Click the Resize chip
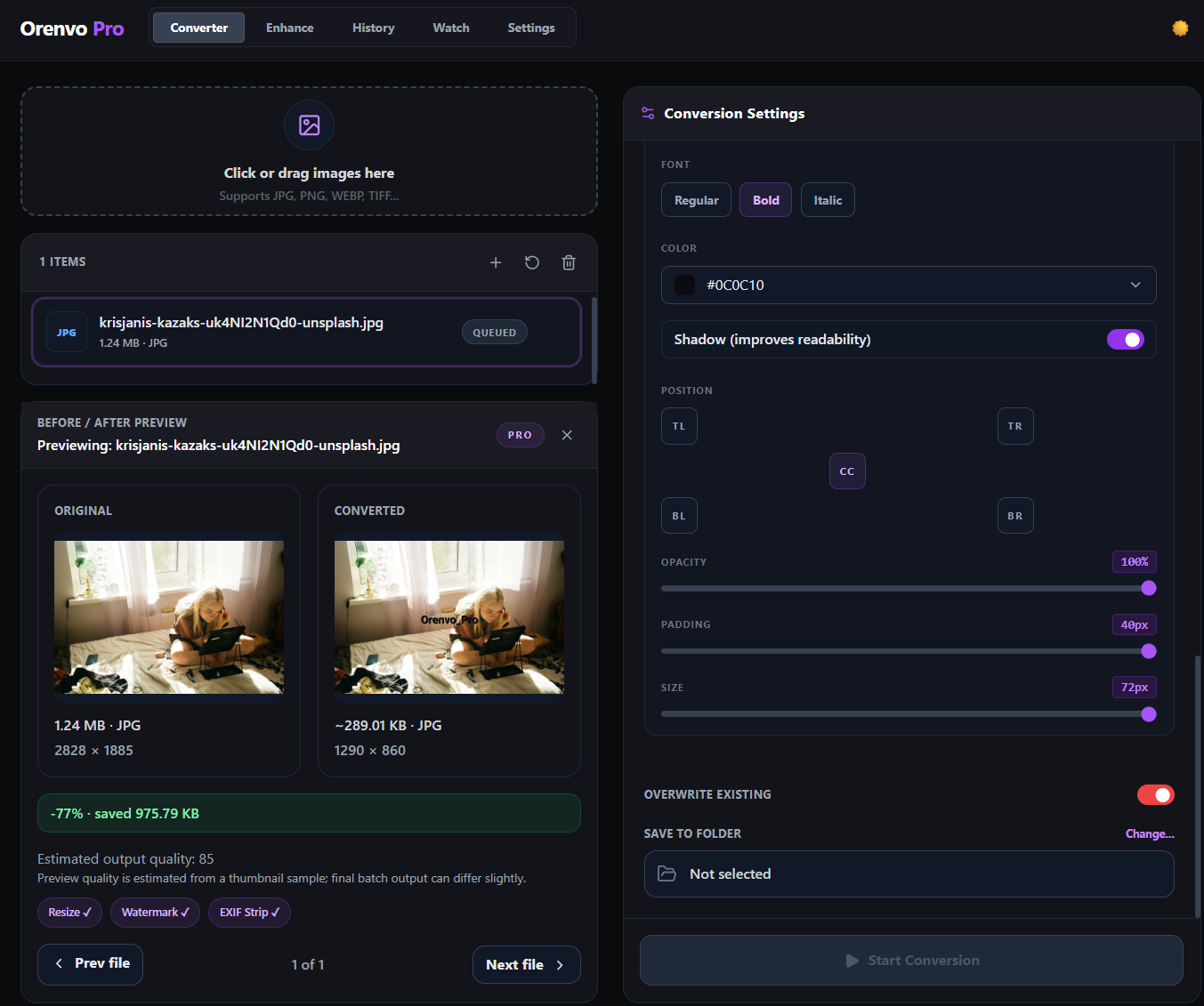The height and width of the screenshot is (1006, 1204). tap(69, 913)
